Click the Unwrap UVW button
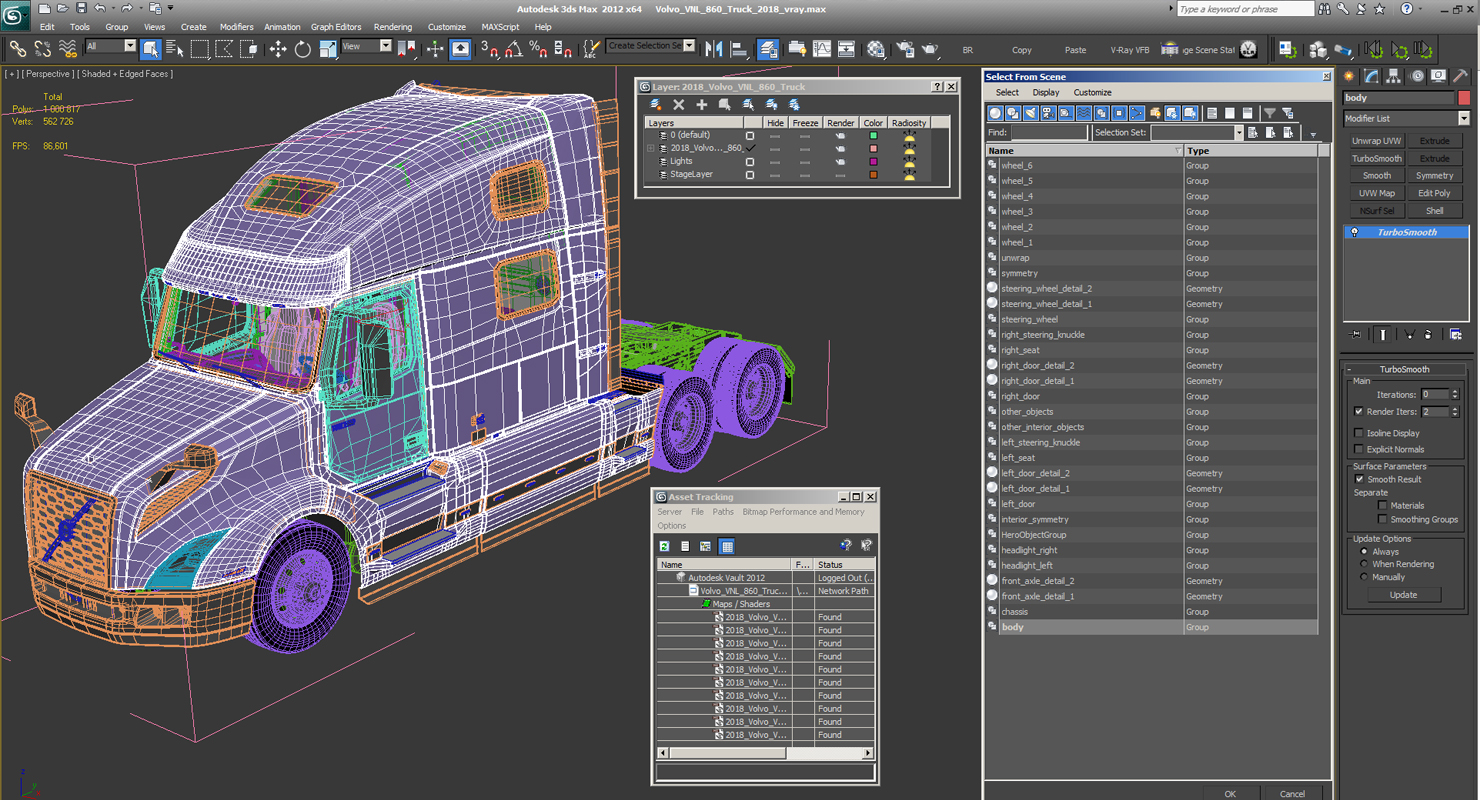Image resolution: width=1480 pixels, height=800 pixels. pyautogui.click(x=1376, y=141)
